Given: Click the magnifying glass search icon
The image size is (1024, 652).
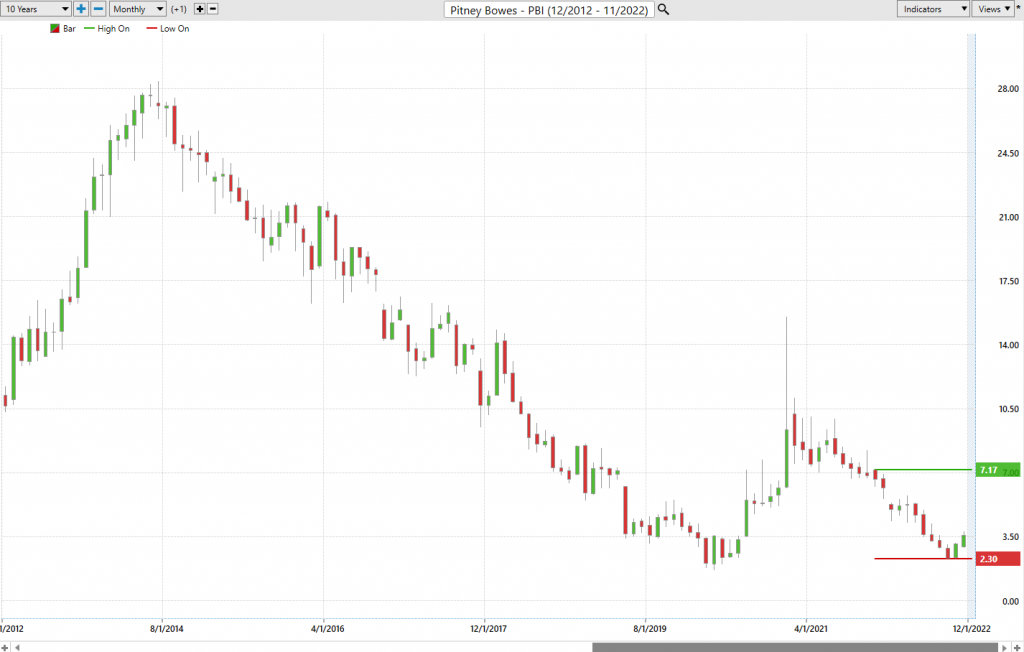Looking at the screenshot, I should [664, 9].
